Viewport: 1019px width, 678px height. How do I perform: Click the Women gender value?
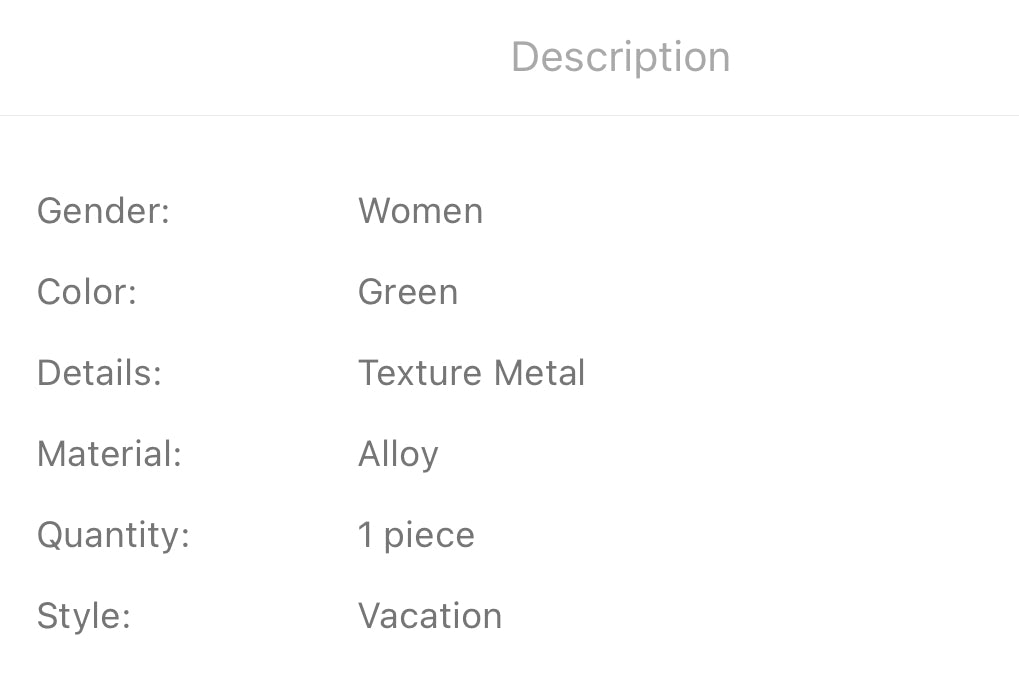tap(420, 211)
